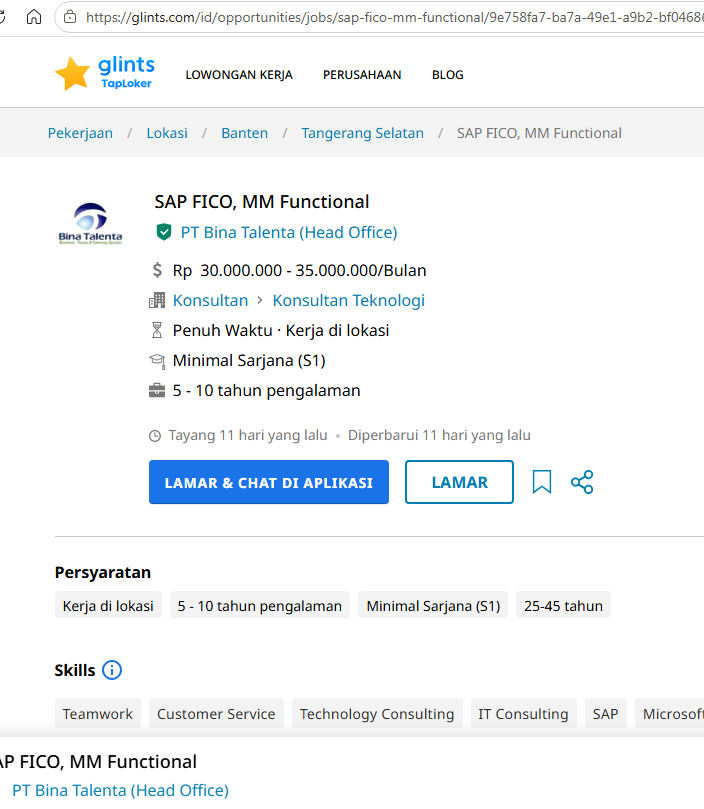The width and height of the screenshot is (704, 809).
Task: Click the salary range Rp 30.000.000 text
Action: pyautogui.click(x=299, y=270)
